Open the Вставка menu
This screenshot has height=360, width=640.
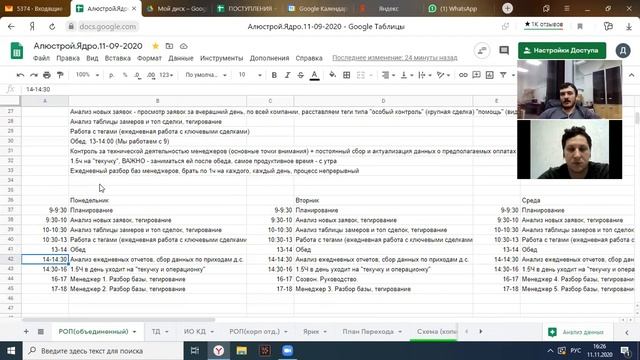point(118,58)
